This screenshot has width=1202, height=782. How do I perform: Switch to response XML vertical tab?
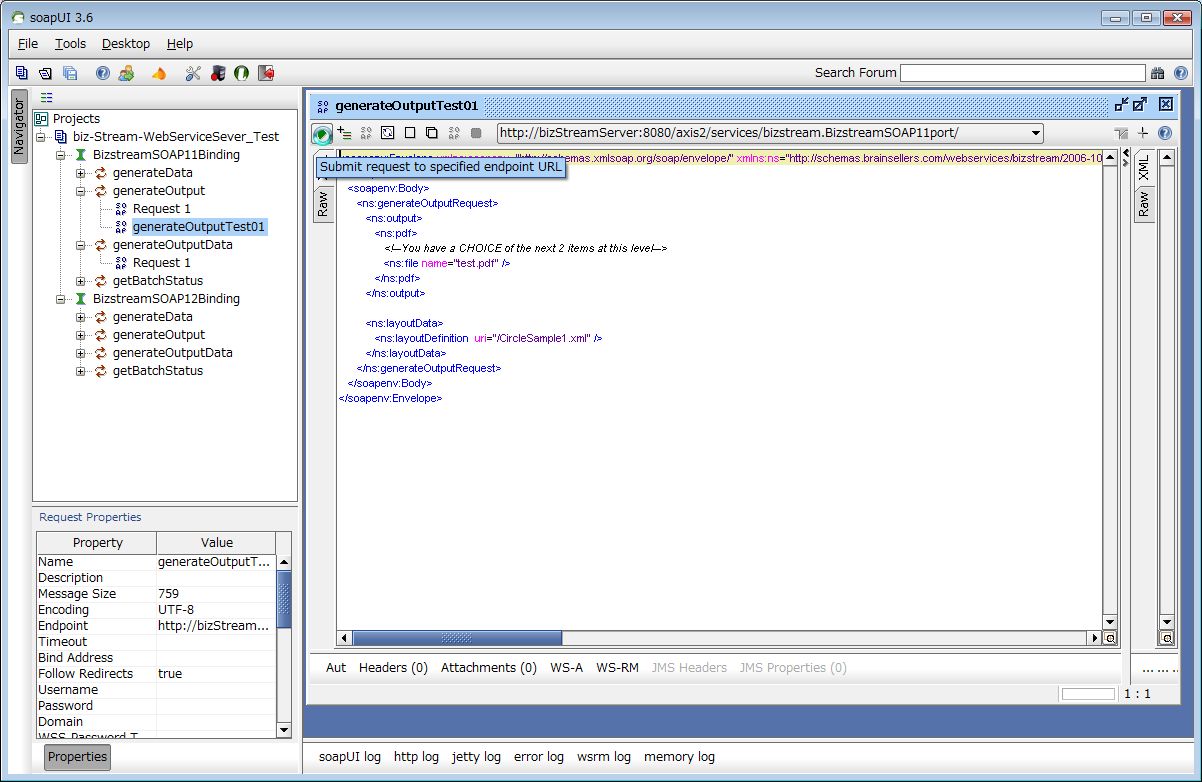1144,170
